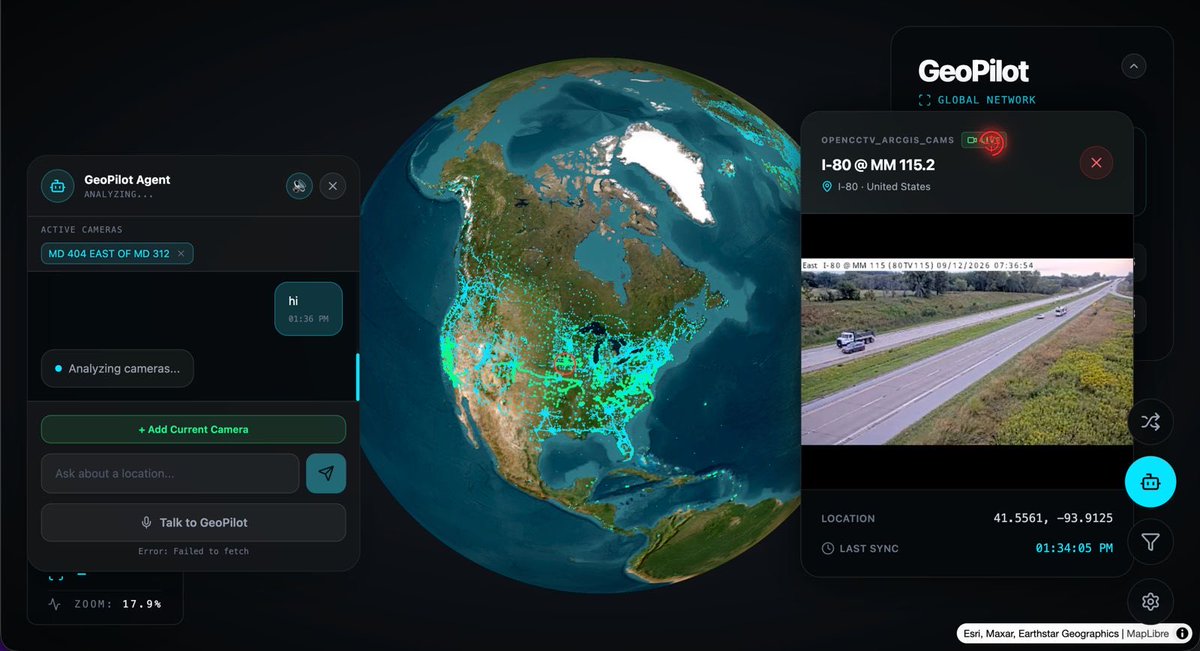Click the I-80 · United States location pin
The height and width of the screenshot is (651, 1200).
point(827,187)
